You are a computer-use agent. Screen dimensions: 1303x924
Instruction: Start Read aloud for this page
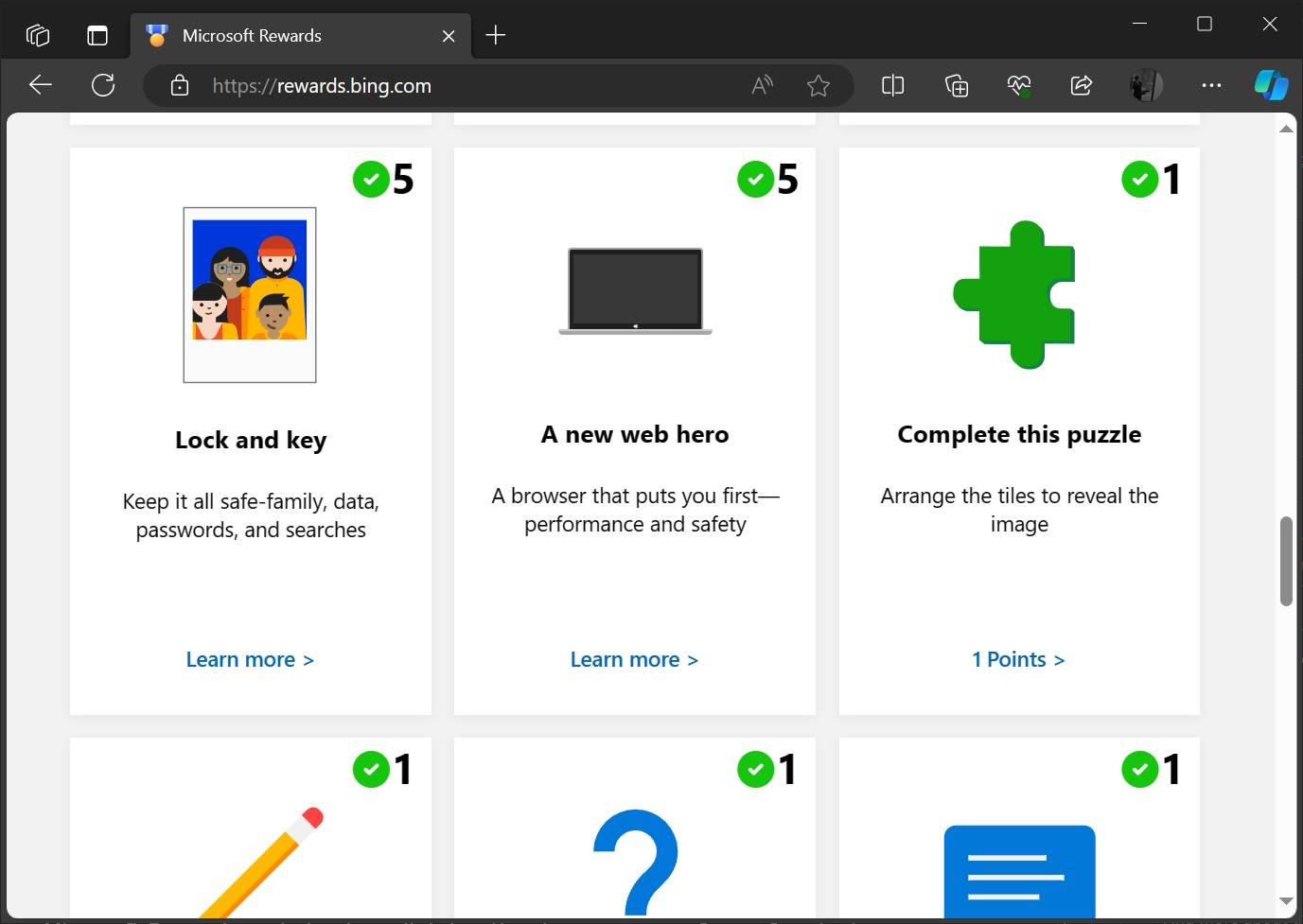[761, 84]
